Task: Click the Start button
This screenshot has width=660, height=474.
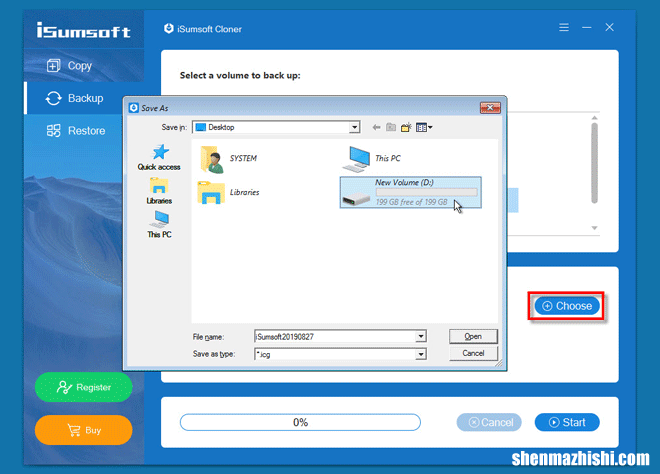Action: click(567, 422)
